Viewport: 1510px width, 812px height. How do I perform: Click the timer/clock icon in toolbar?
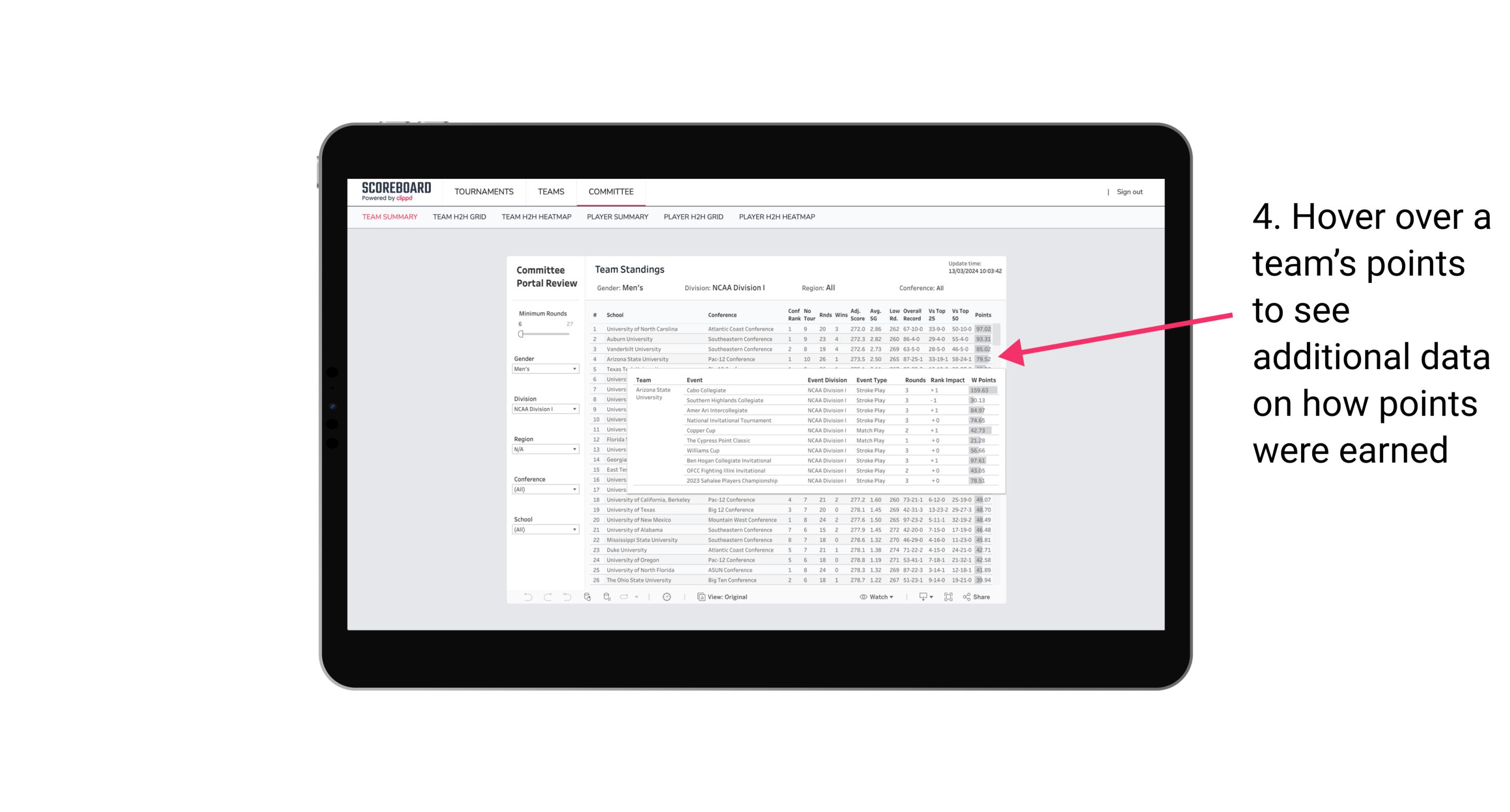coord(668,597)
